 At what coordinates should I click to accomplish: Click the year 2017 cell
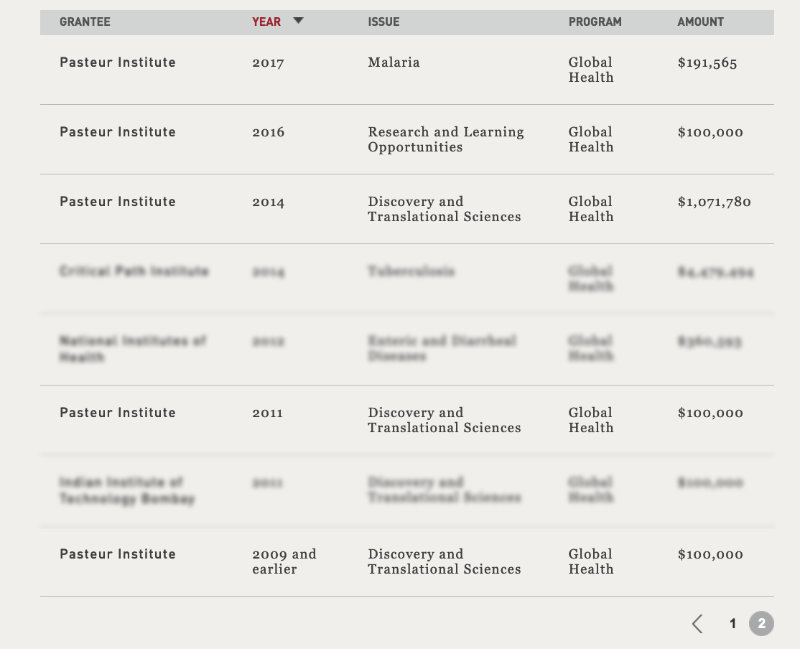tap(268, 63)
